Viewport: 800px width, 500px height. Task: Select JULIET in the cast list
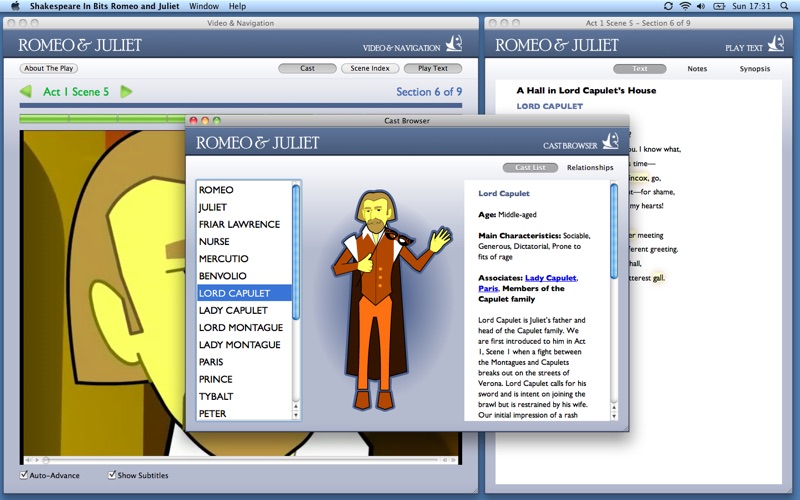coord(244,207)
